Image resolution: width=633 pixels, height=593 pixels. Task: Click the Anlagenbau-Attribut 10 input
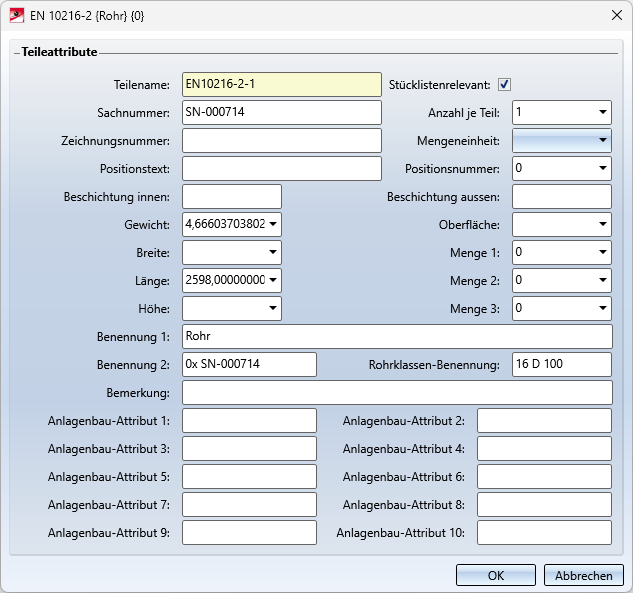pos(545,533)
